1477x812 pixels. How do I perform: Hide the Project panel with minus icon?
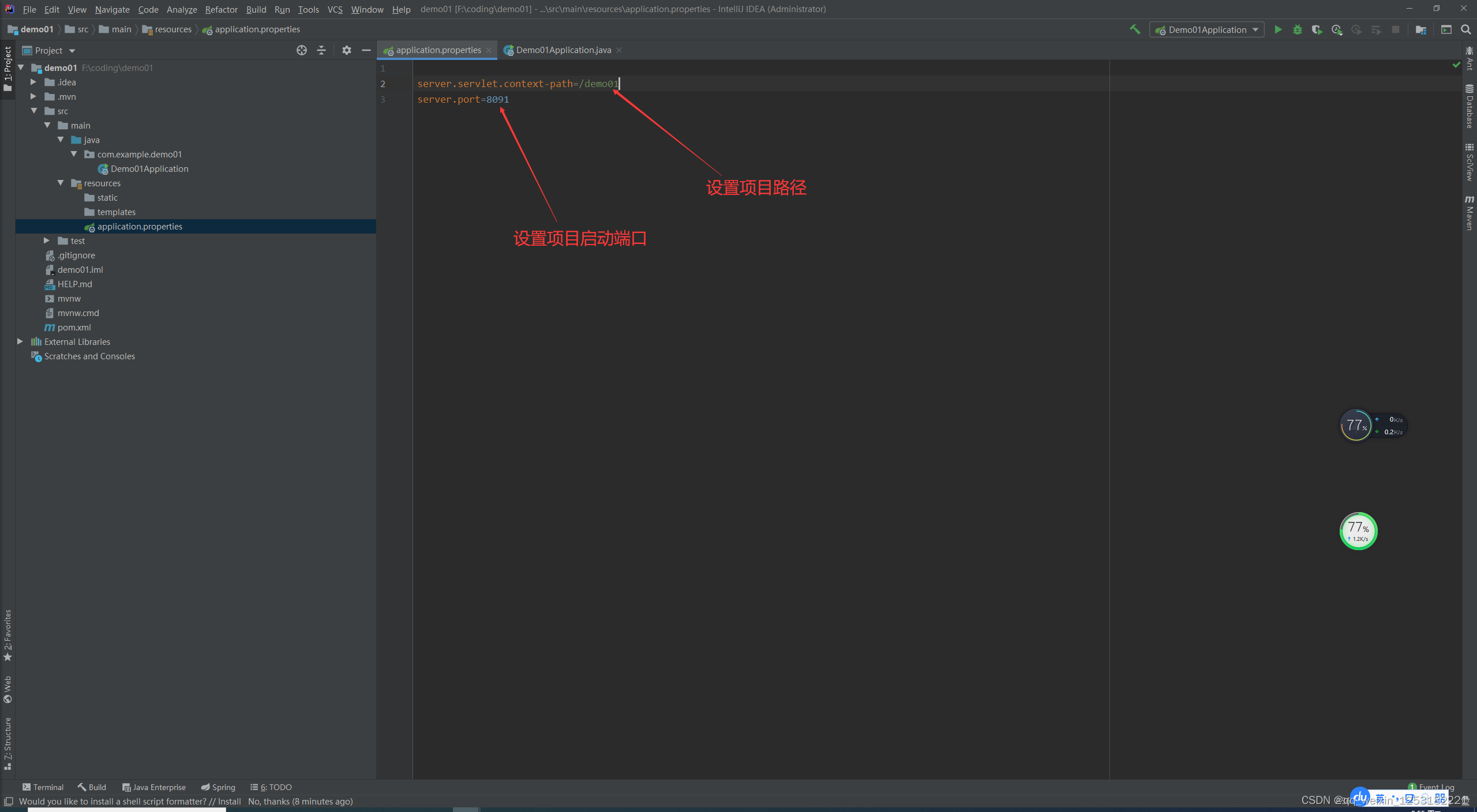click(366, 50)
